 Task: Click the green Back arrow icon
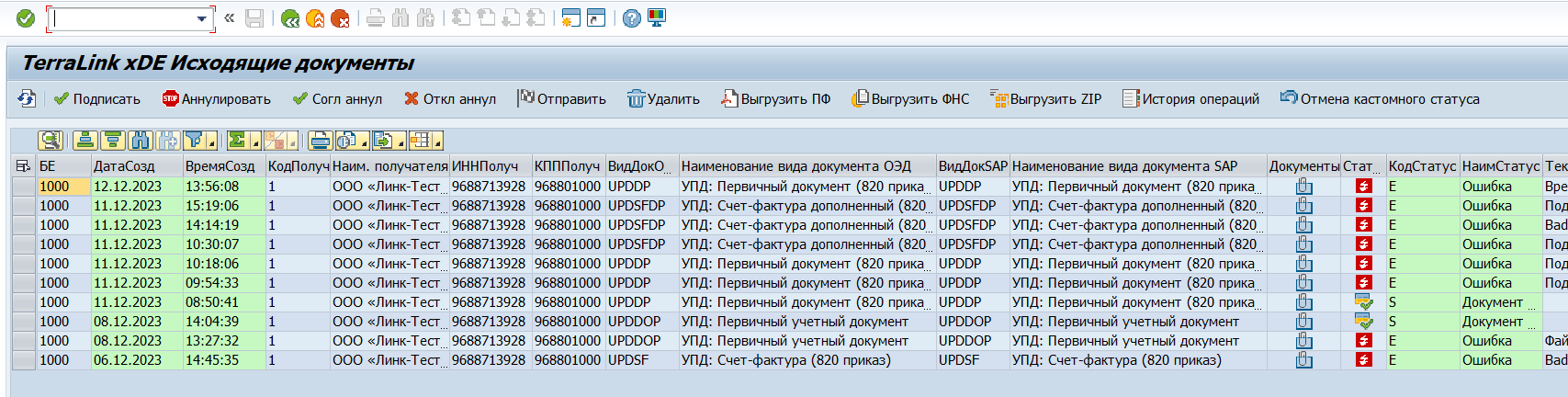tap(290, 18)
